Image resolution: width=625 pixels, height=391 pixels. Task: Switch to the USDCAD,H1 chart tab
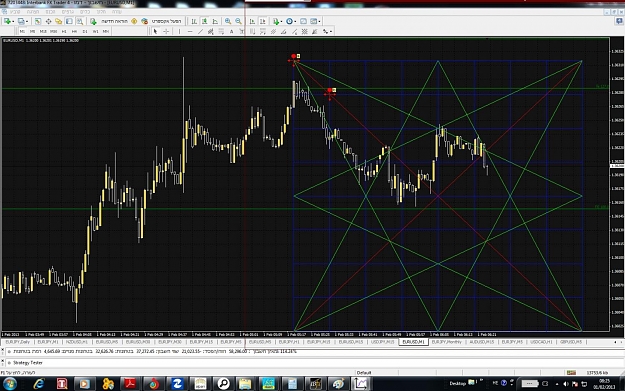tap(541, 342)
